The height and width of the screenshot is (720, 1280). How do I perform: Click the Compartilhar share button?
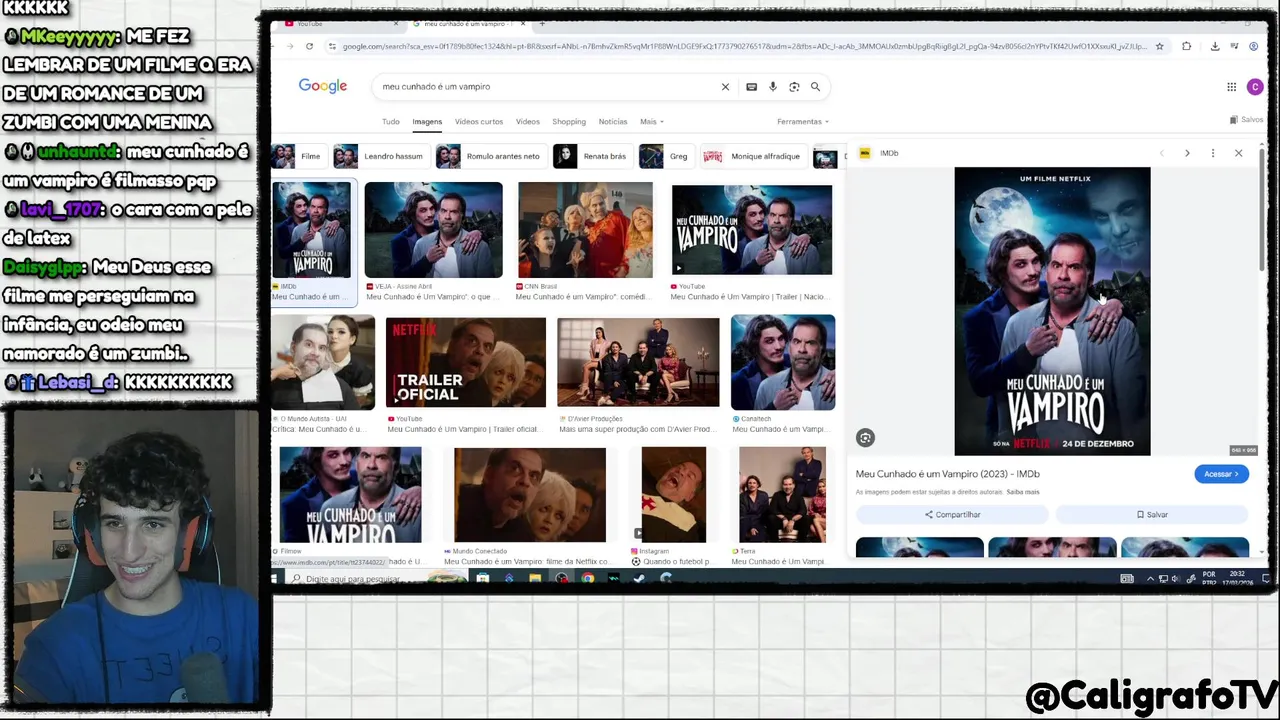tap(952, 514)
